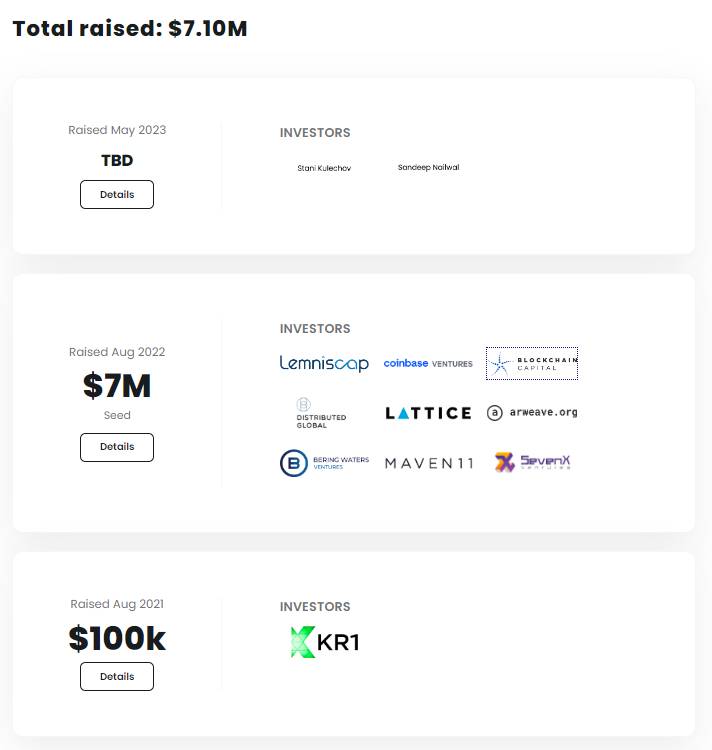Open the Lattice investor logo
Screen dimensions: 712x750
coord(428,413)
